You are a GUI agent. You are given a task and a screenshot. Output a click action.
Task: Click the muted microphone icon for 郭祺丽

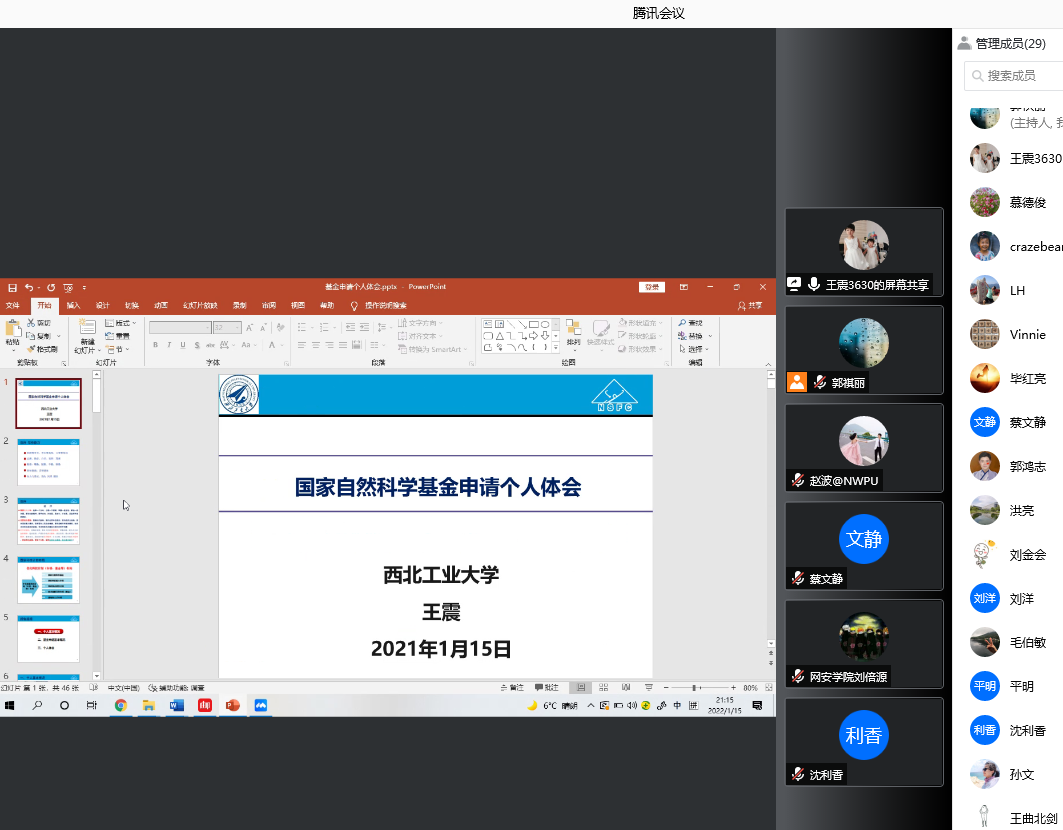click(820, 382)
